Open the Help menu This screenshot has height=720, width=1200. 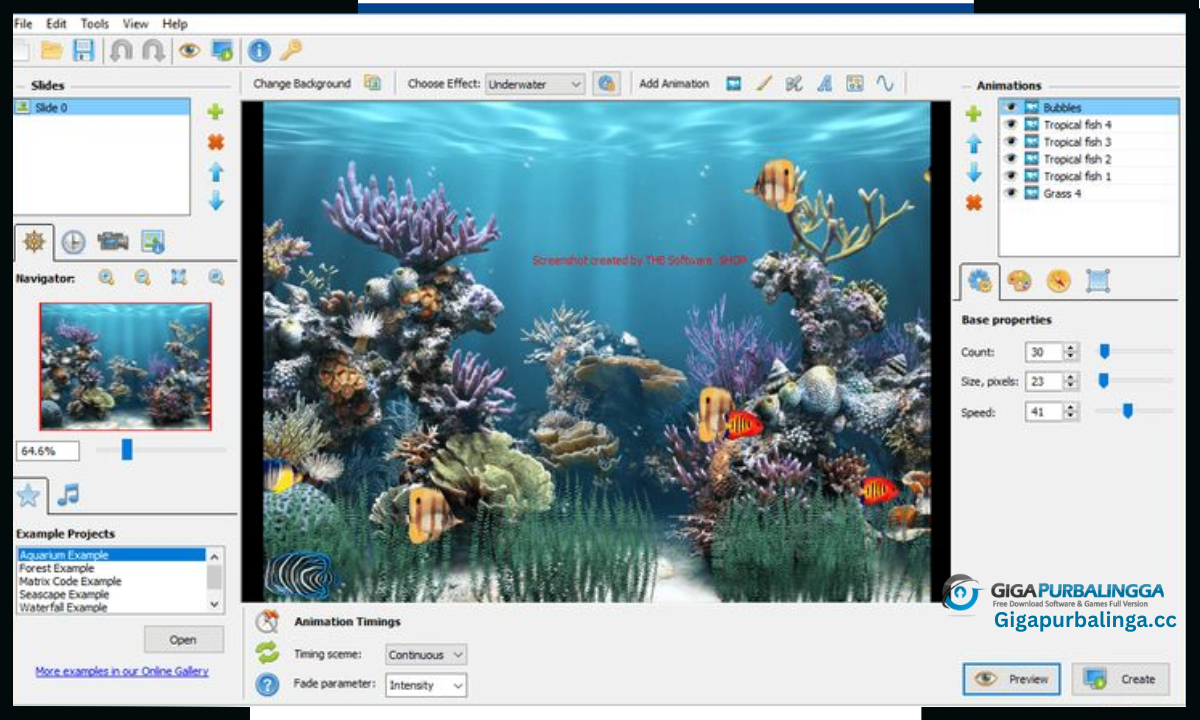coord(175,23)
